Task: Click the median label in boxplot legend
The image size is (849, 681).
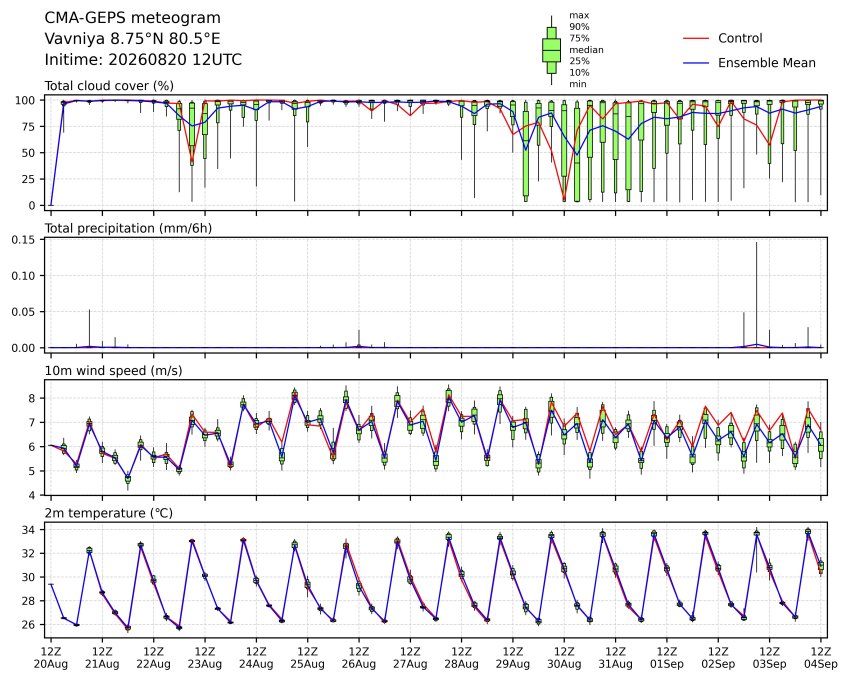Action: pos(586,50)
